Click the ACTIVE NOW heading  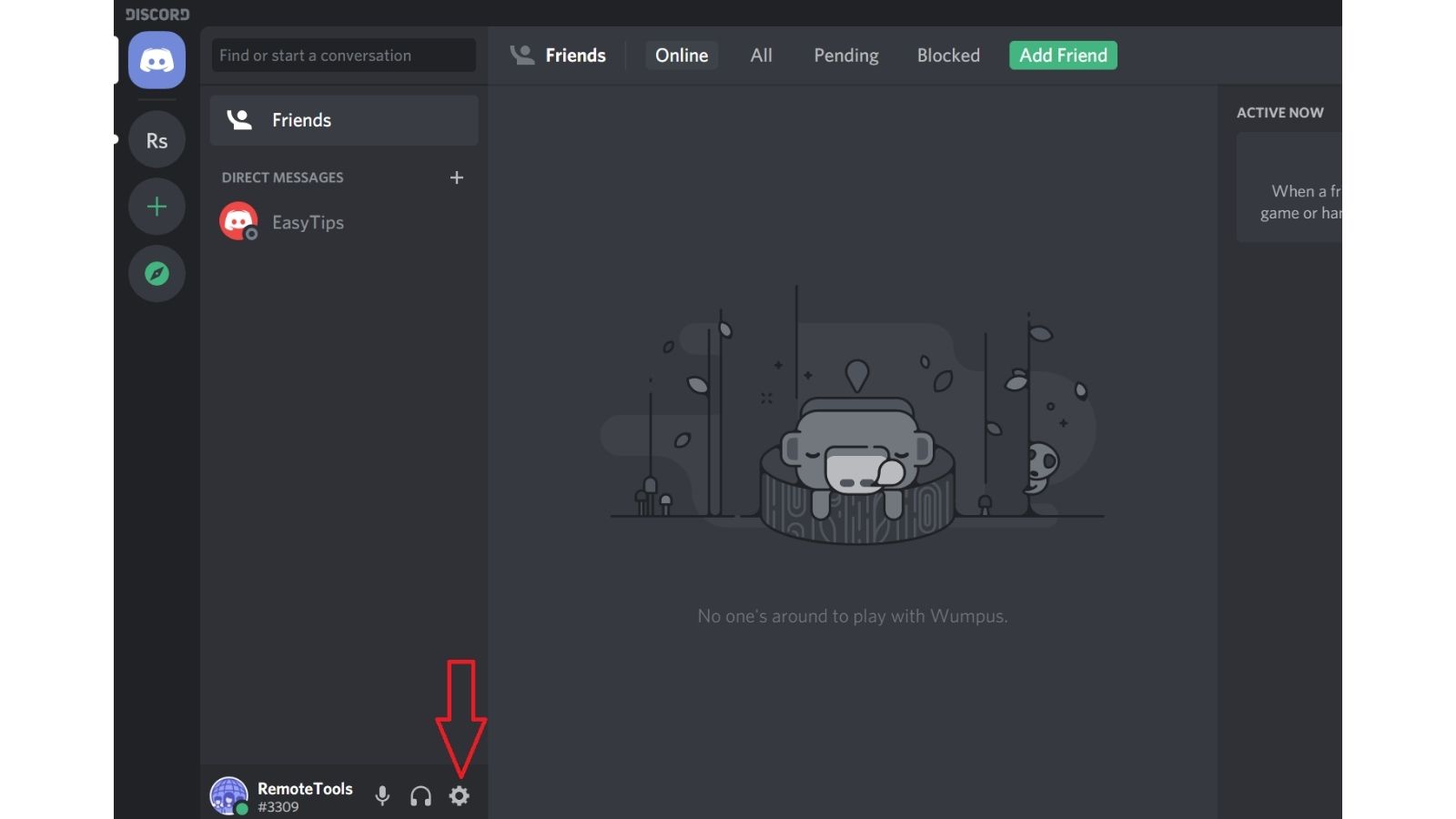(x=1280, y=113)
